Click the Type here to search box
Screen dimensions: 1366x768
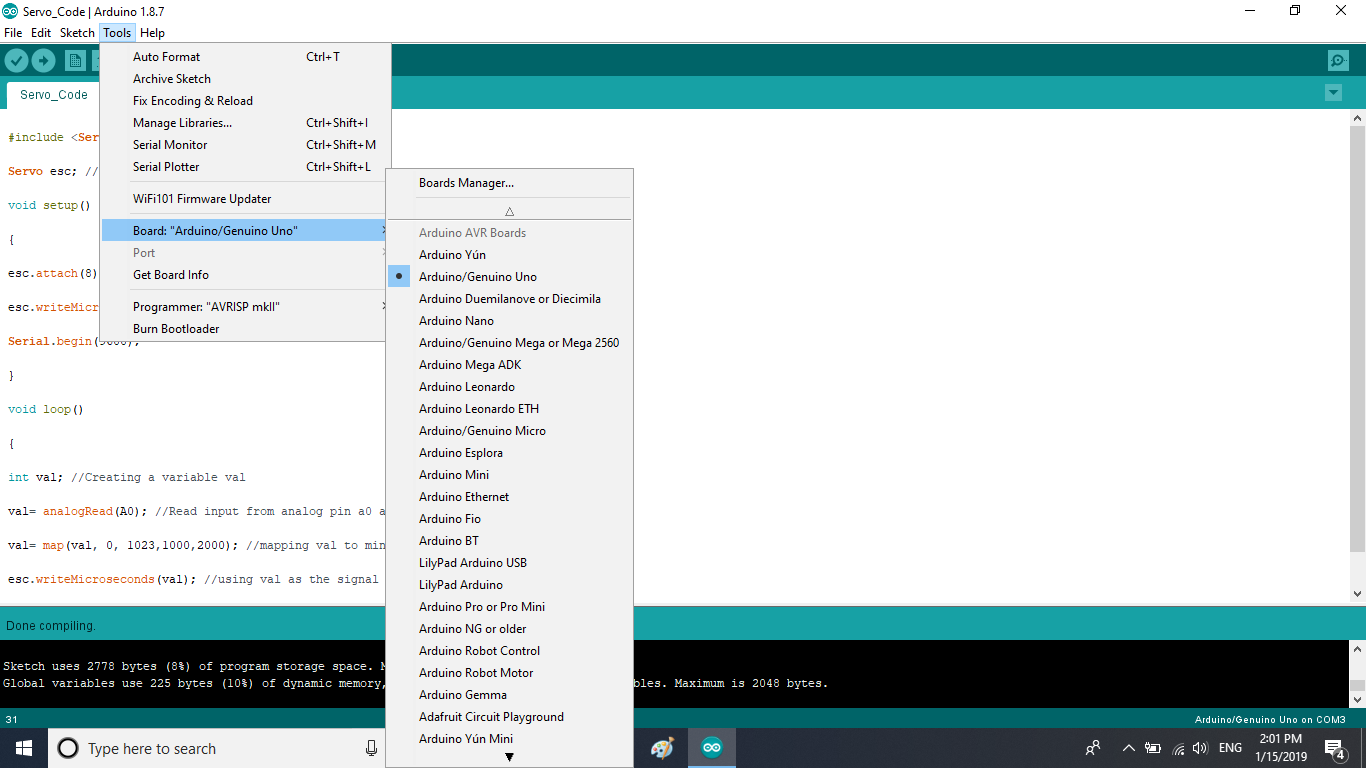pyautogui.click(x=218, y=748)
